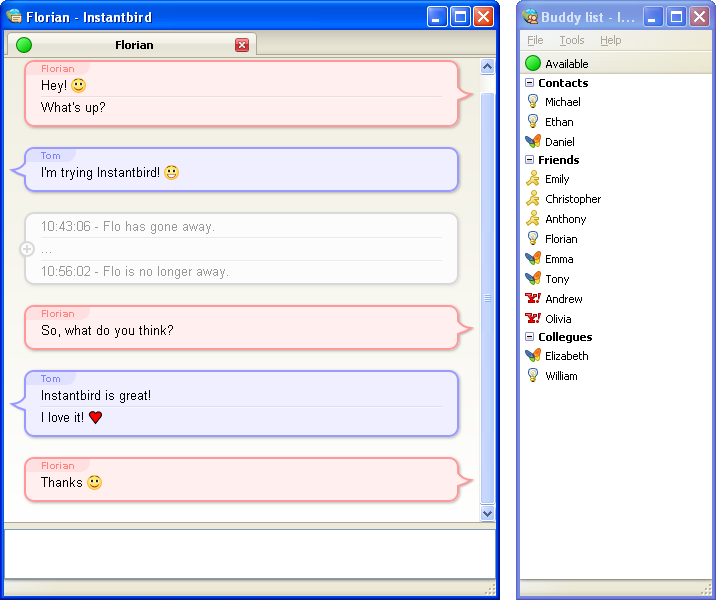Open the Help menu
The image size is (716, 600).
click(610, 40)
